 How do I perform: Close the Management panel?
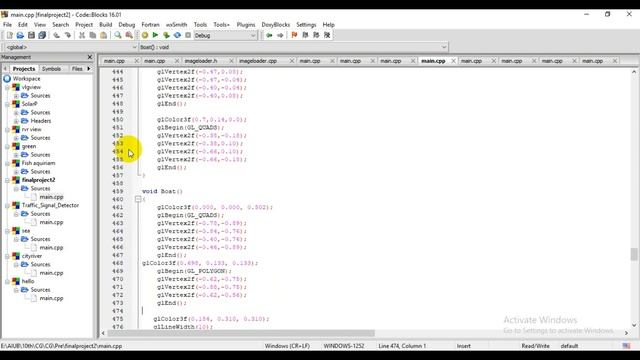(x=90, y=57)
